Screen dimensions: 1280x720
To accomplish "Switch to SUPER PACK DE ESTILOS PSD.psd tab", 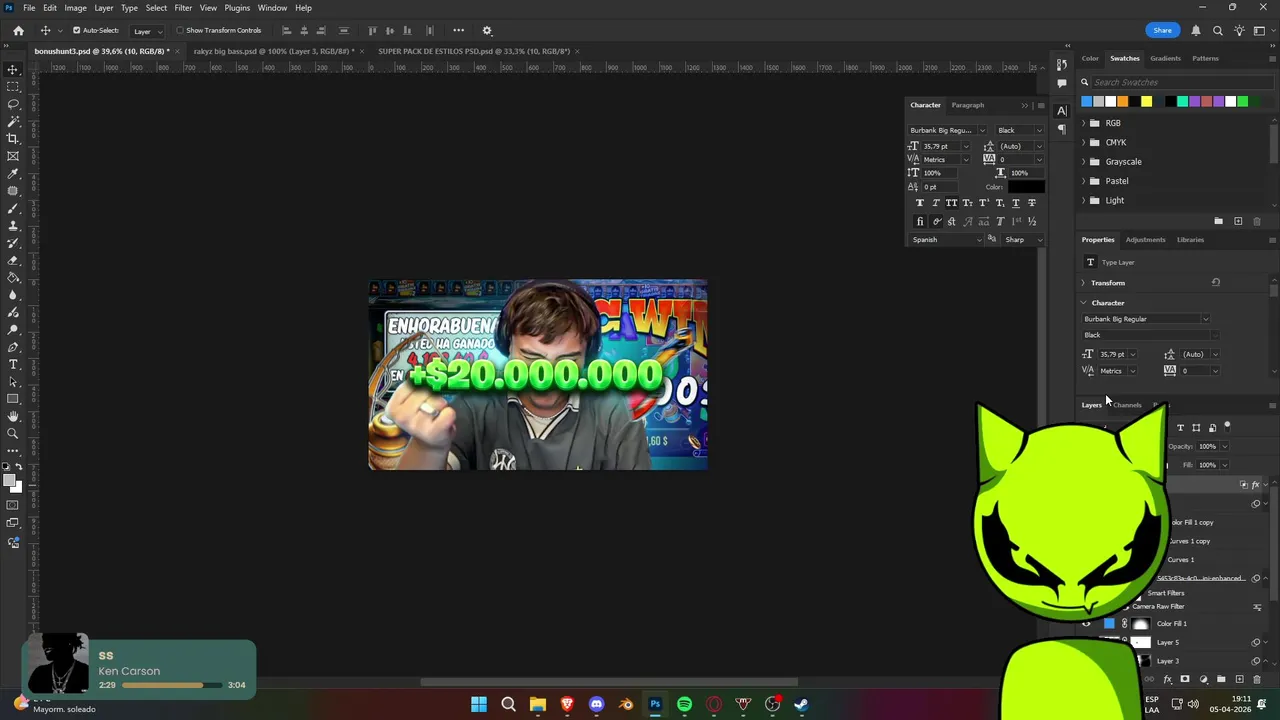I will pos(474,51).
